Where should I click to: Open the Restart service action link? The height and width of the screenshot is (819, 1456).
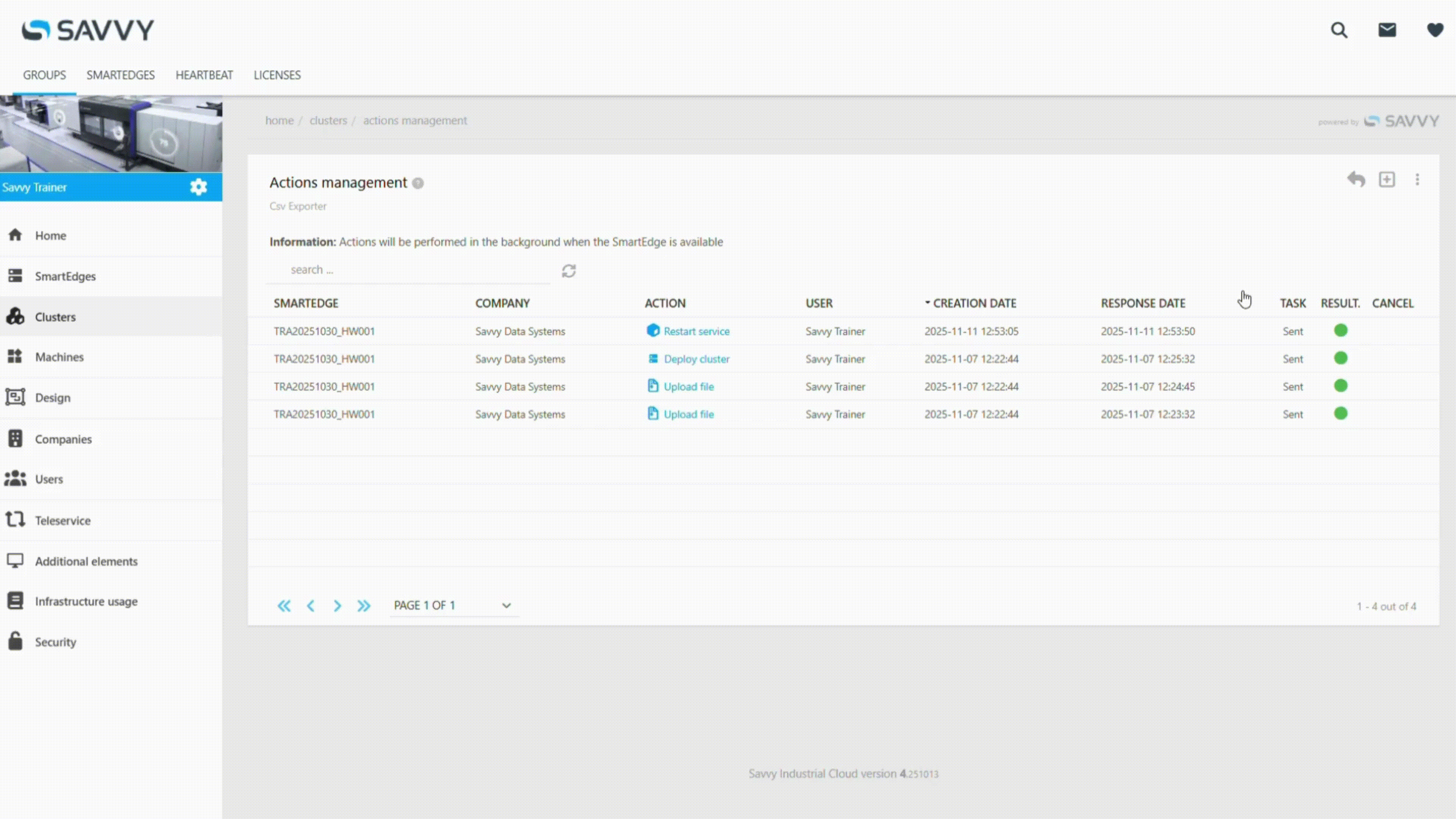point(696,331)
